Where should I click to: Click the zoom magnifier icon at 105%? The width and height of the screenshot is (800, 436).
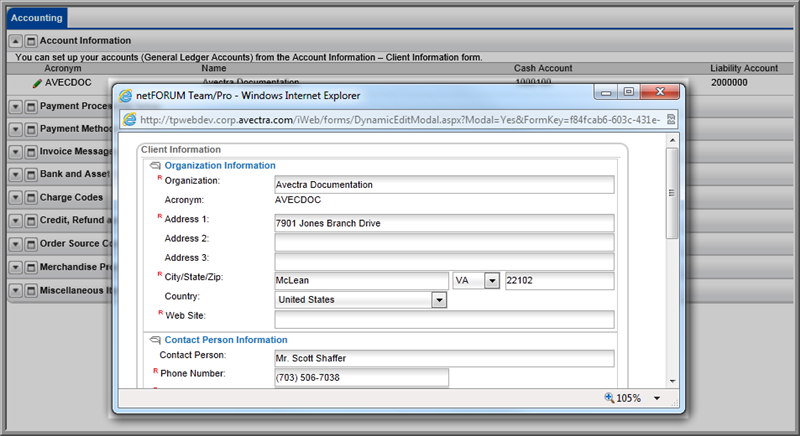coord(609,398)
